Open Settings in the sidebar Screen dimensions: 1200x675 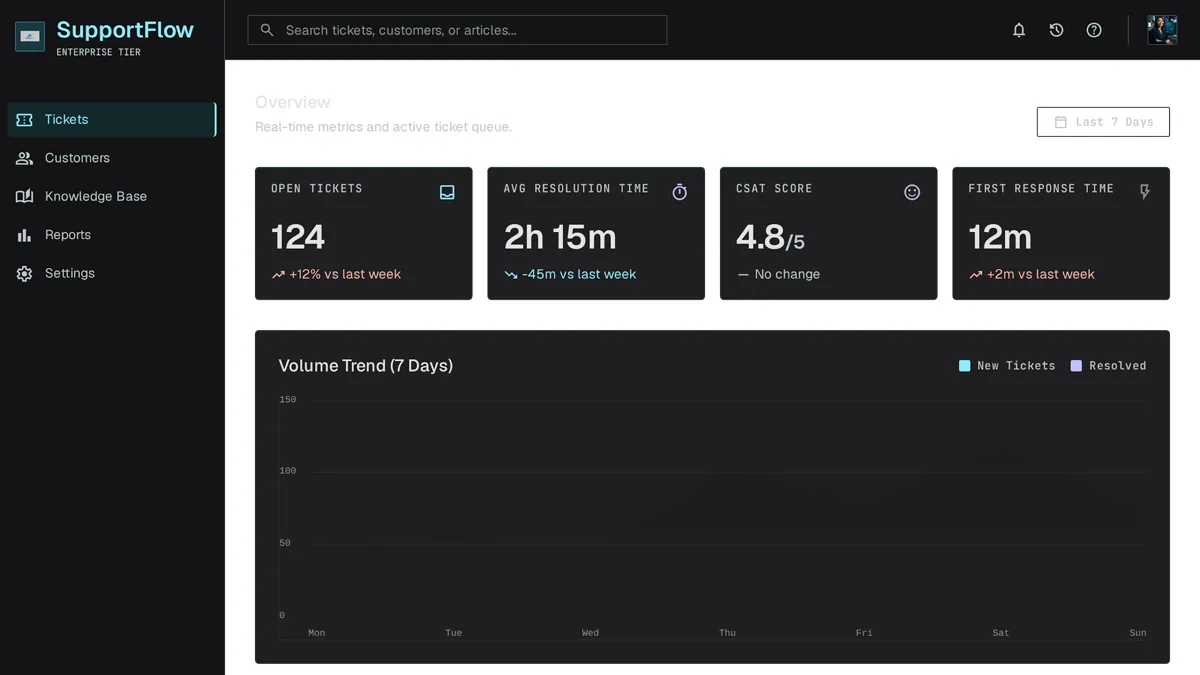[x=112, y=273]
